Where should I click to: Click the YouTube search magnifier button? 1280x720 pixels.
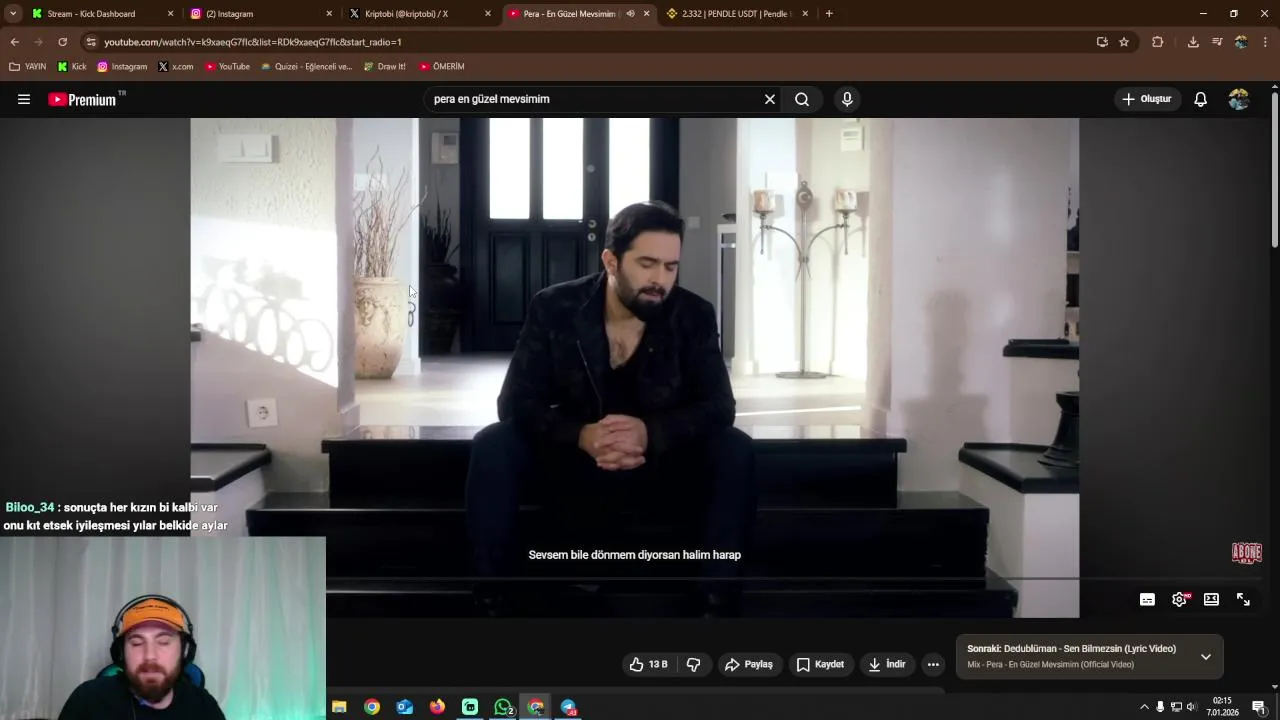coord(802,99)
